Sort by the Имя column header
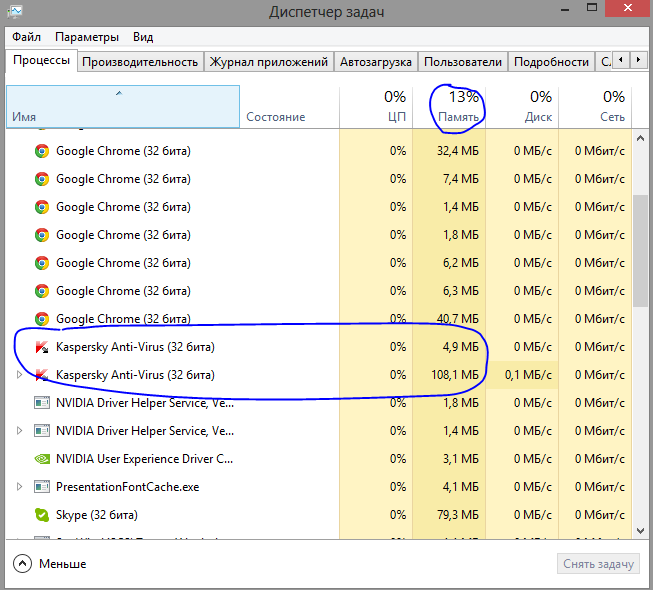Viewport: 653px width, 590px height. (x=123, y=107)
